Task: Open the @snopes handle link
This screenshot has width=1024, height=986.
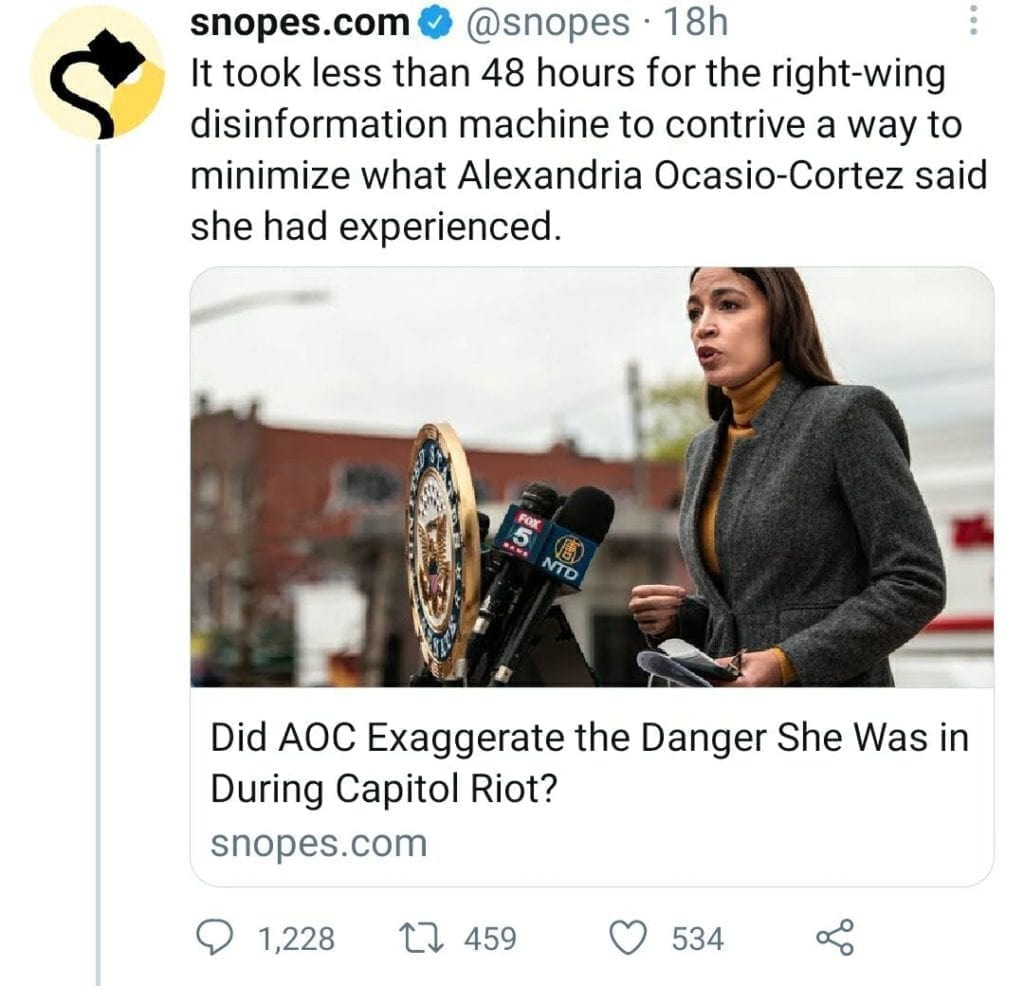Action: click(x=547, y=24)
